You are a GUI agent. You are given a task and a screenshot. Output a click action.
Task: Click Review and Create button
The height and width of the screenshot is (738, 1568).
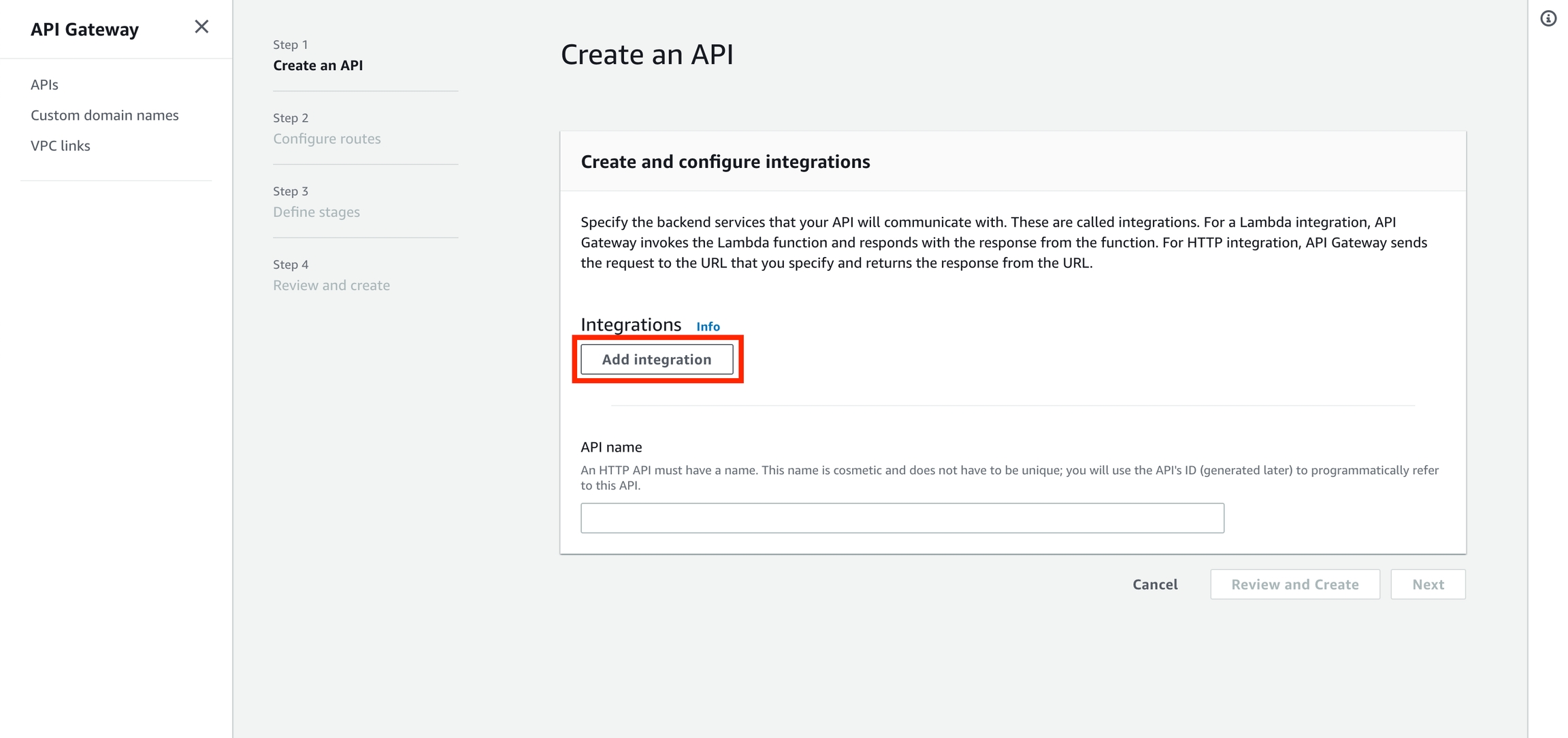pos(1294,584)
